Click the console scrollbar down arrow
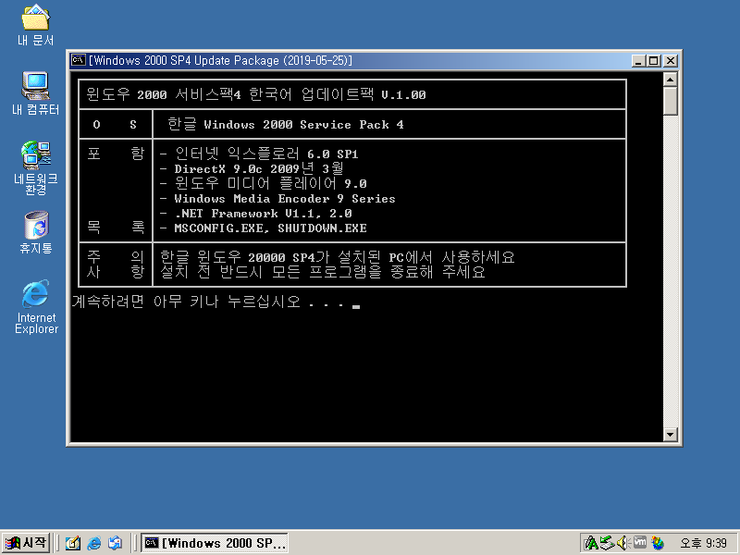This screenshot has height=555, width=740. 670,434
